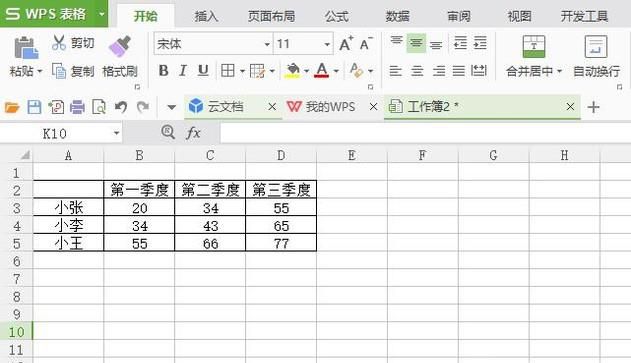
Task: Click the Copy (复制) icon
Action: [x=59, y=71]
